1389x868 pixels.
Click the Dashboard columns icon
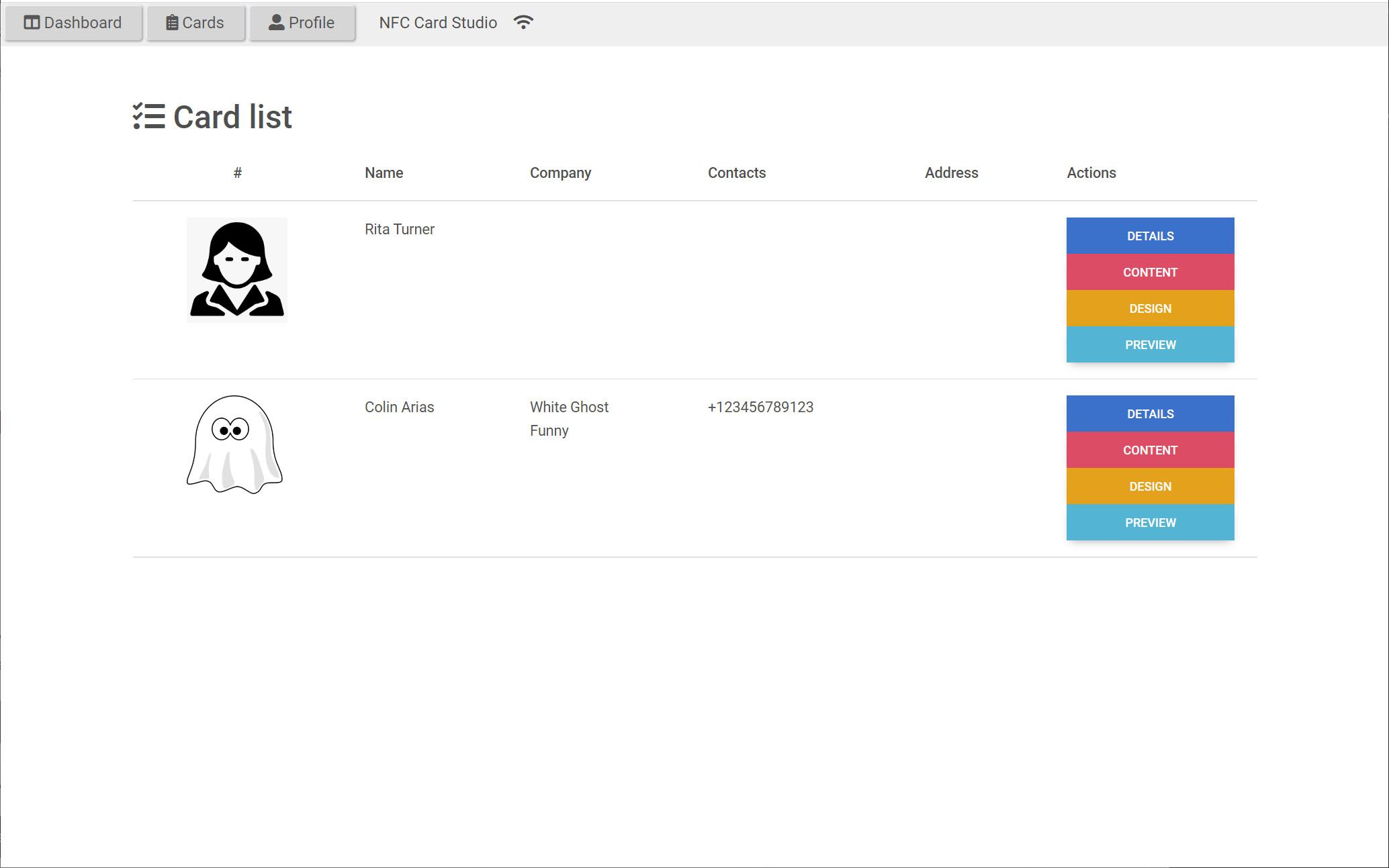point(31,23)
